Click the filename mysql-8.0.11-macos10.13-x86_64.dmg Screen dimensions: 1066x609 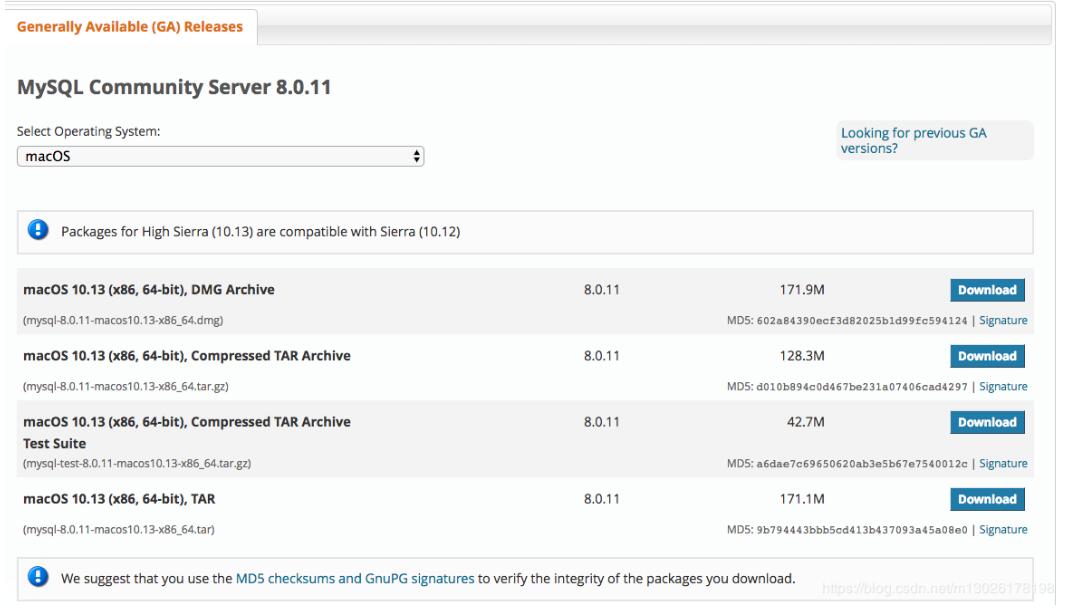tap(123, 320)
